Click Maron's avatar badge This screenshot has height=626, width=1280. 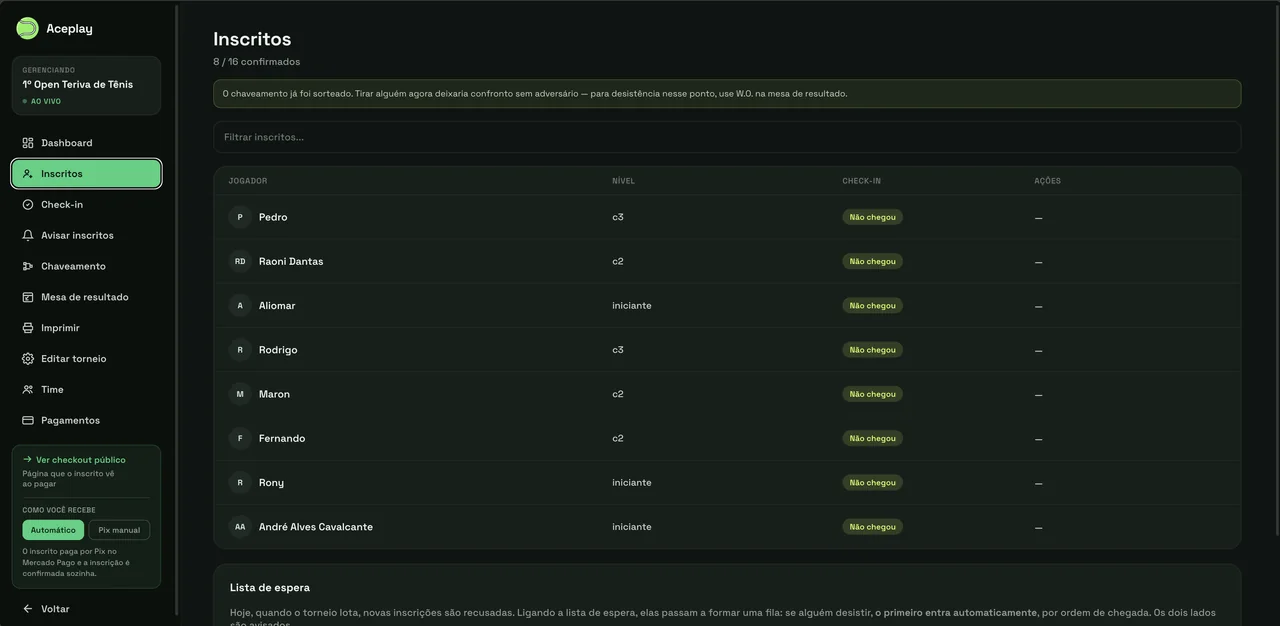(240, 394)
